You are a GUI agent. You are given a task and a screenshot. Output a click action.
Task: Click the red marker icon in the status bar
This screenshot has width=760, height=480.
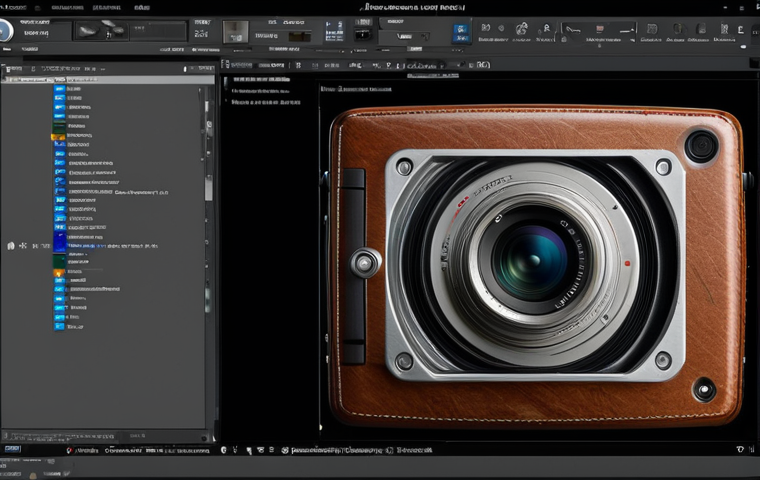(69, 450)
